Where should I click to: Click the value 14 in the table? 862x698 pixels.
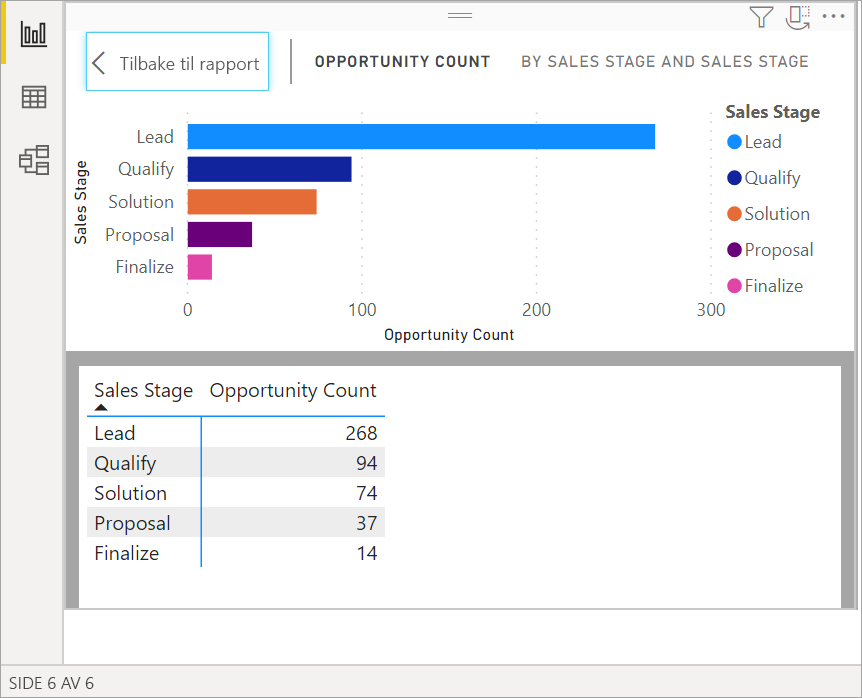coord(367,553)
